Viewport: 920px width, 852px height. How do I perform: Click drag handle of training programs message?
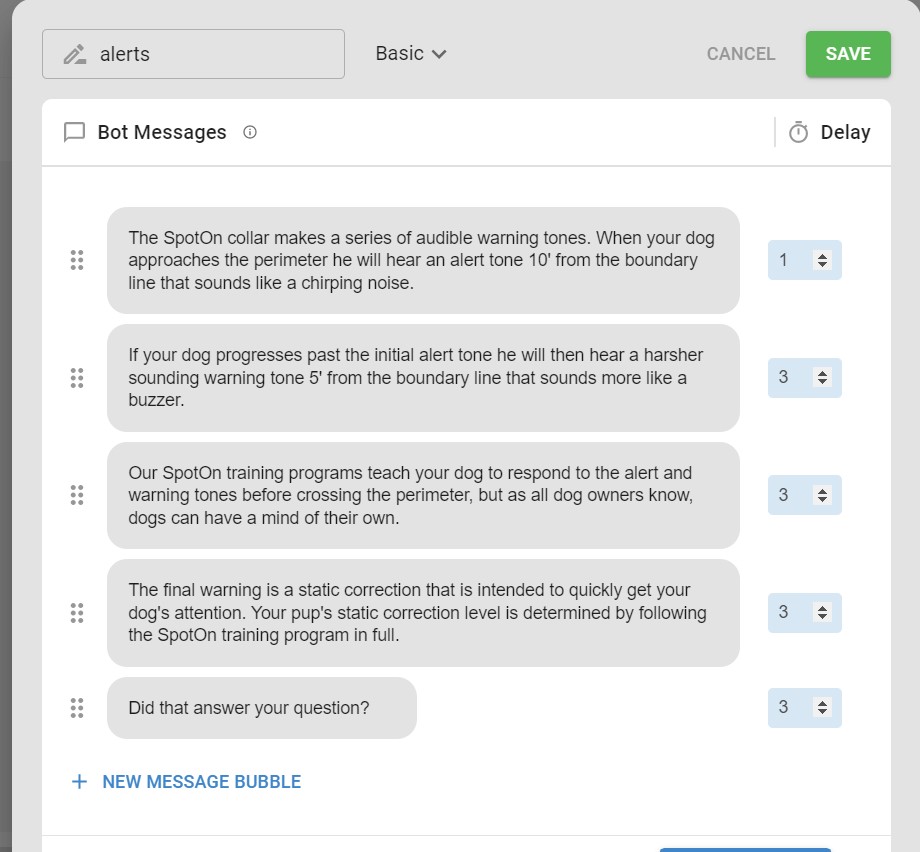click(x=77, y=495)
